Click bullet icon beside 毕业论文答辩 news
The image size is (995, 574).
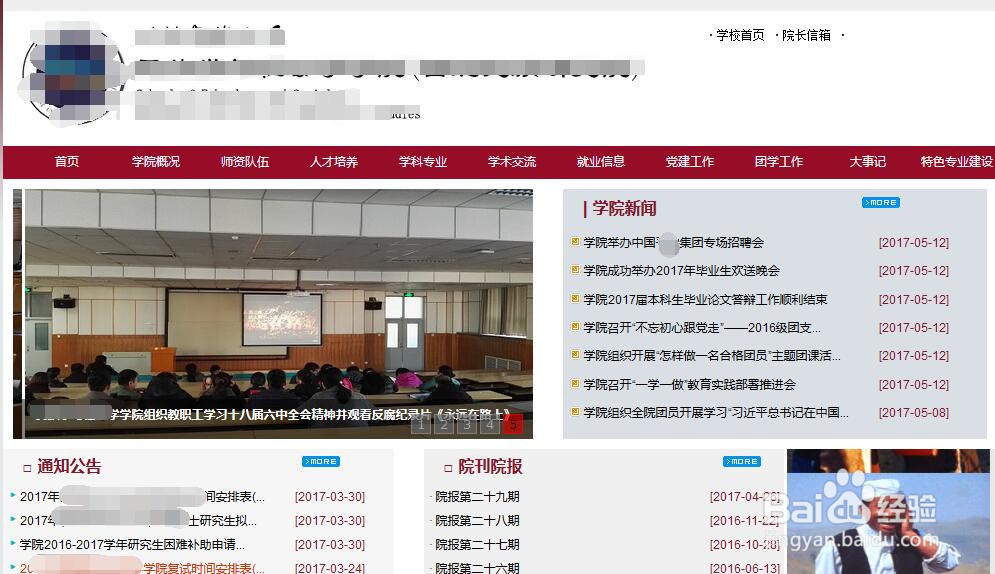575,299
